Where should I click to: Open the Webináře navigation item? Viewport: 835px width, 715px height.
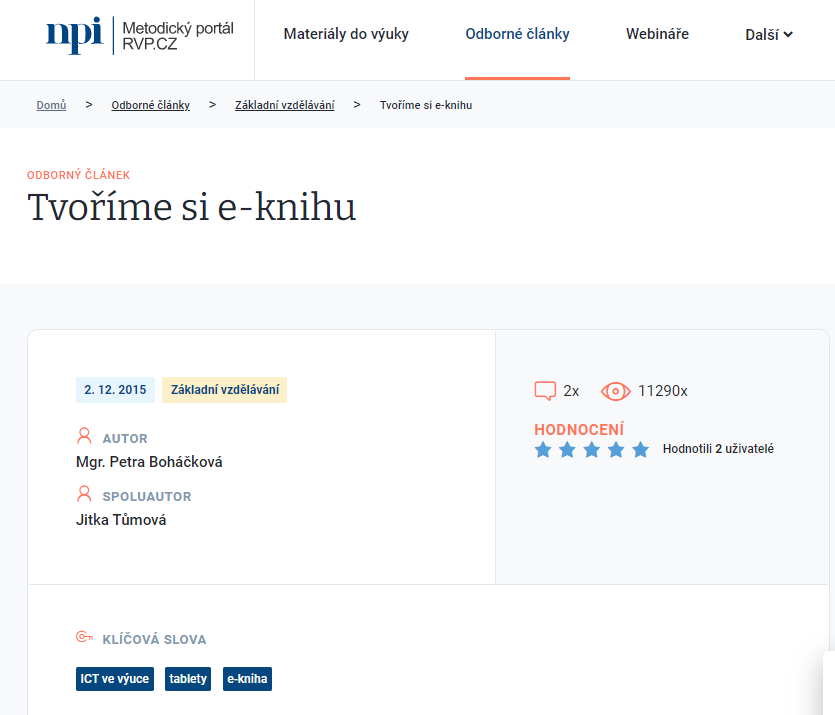point(657,35)
